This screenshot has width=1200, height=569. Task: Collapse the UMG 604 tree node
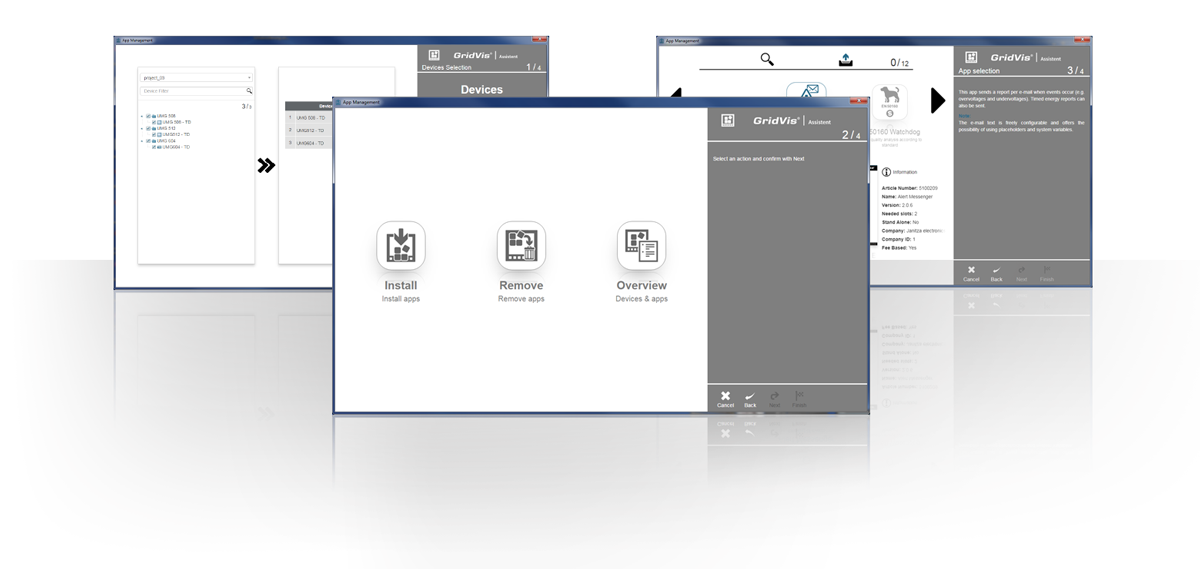pyautogui.click(x=142, y=141)
